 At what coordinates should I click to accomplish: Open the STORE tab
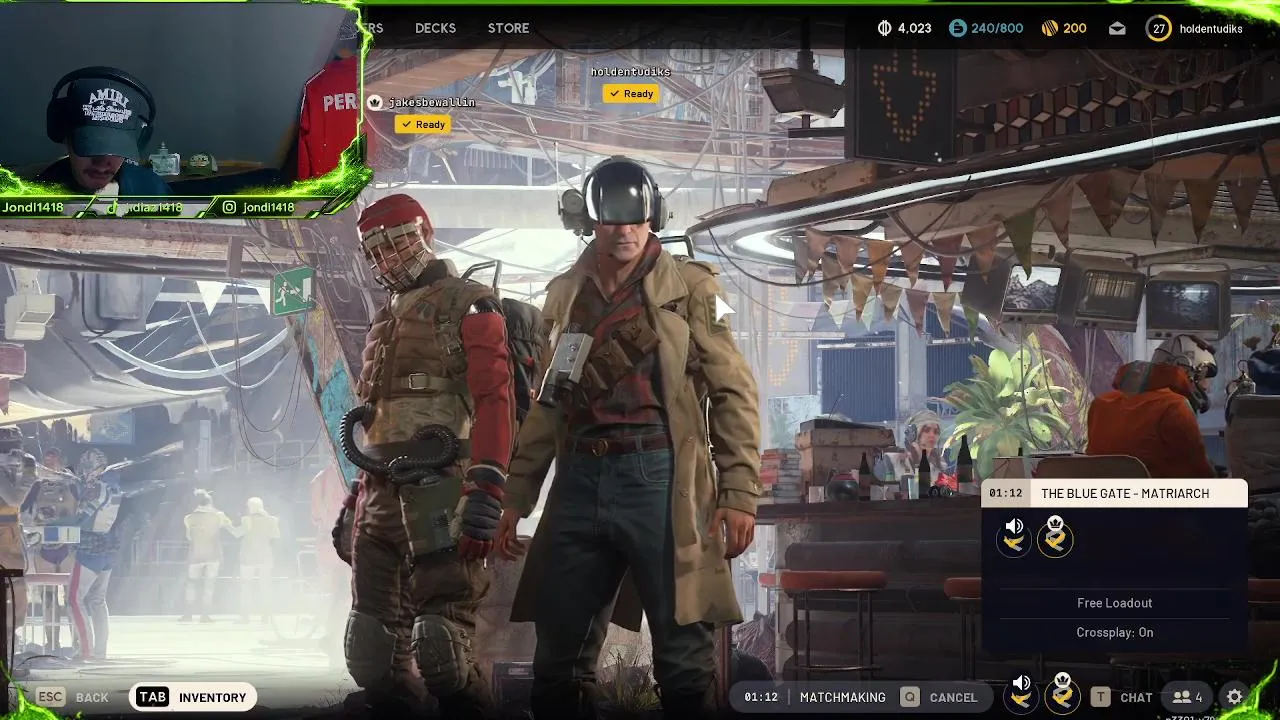click(x=508, y=28)
